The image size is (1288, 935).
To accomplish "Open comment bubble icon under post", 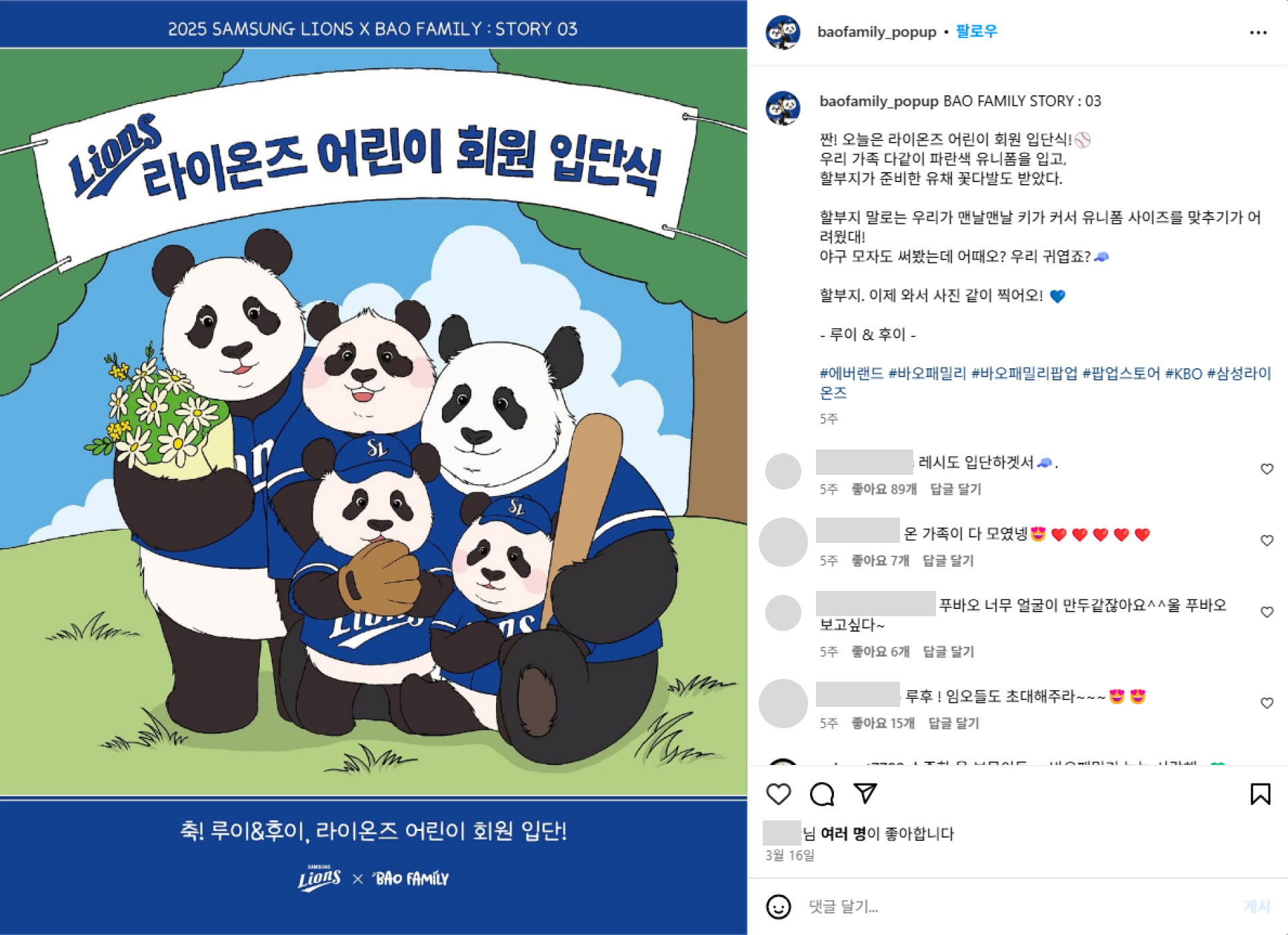I will (822, 794).
